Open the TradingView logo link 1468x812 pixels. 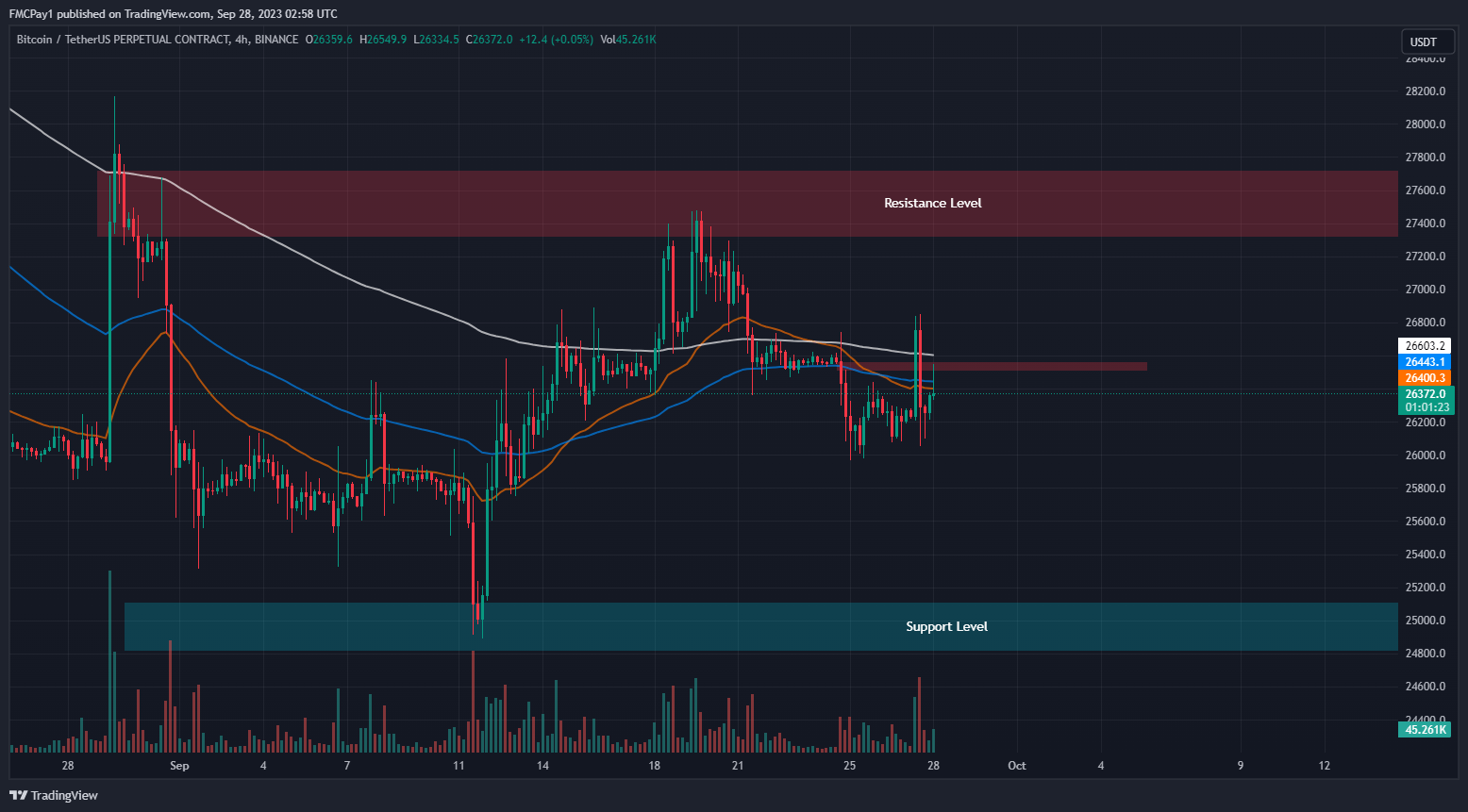(x=54, y=795)
